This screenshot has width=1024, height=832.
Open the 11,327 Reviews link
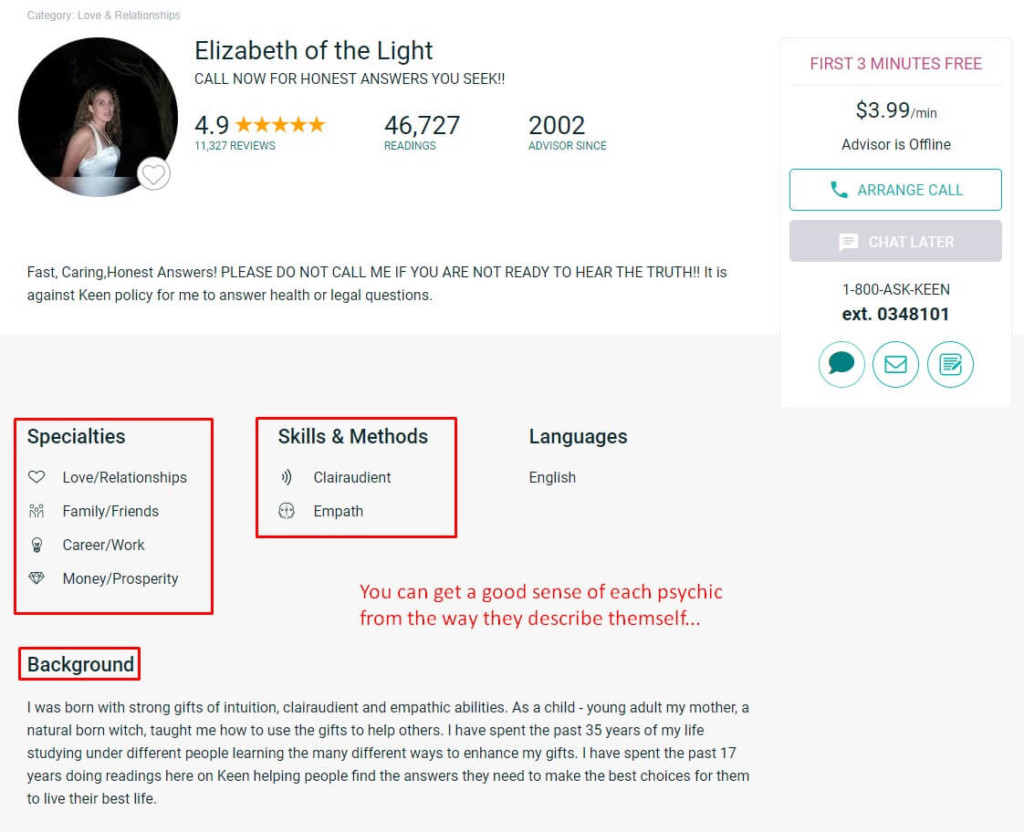235,146
